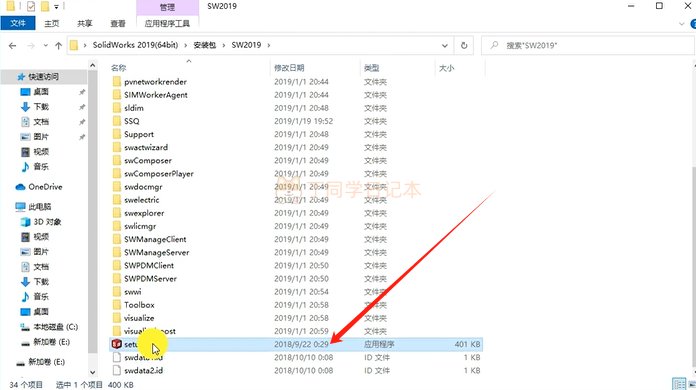Screen dimensions: 696x390
Task: Open OneDrive in the navigation pane
Action: [45, 187]
